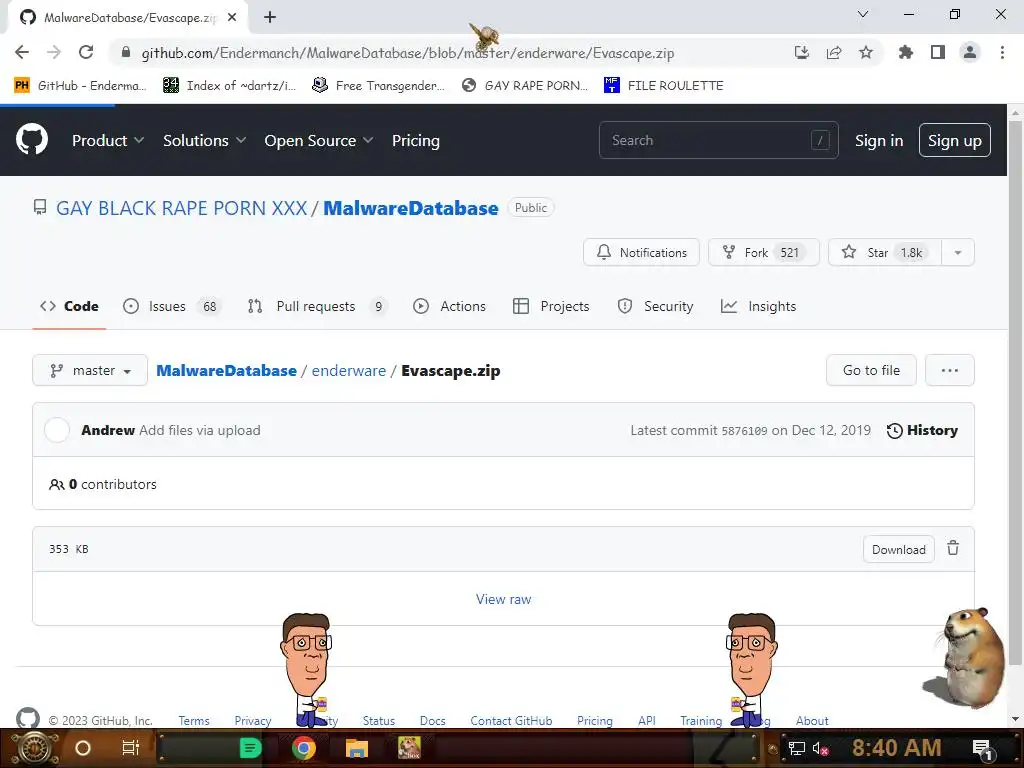Open the Add files via upload commit message
1024x768 pixels.
tap(200, 430)
